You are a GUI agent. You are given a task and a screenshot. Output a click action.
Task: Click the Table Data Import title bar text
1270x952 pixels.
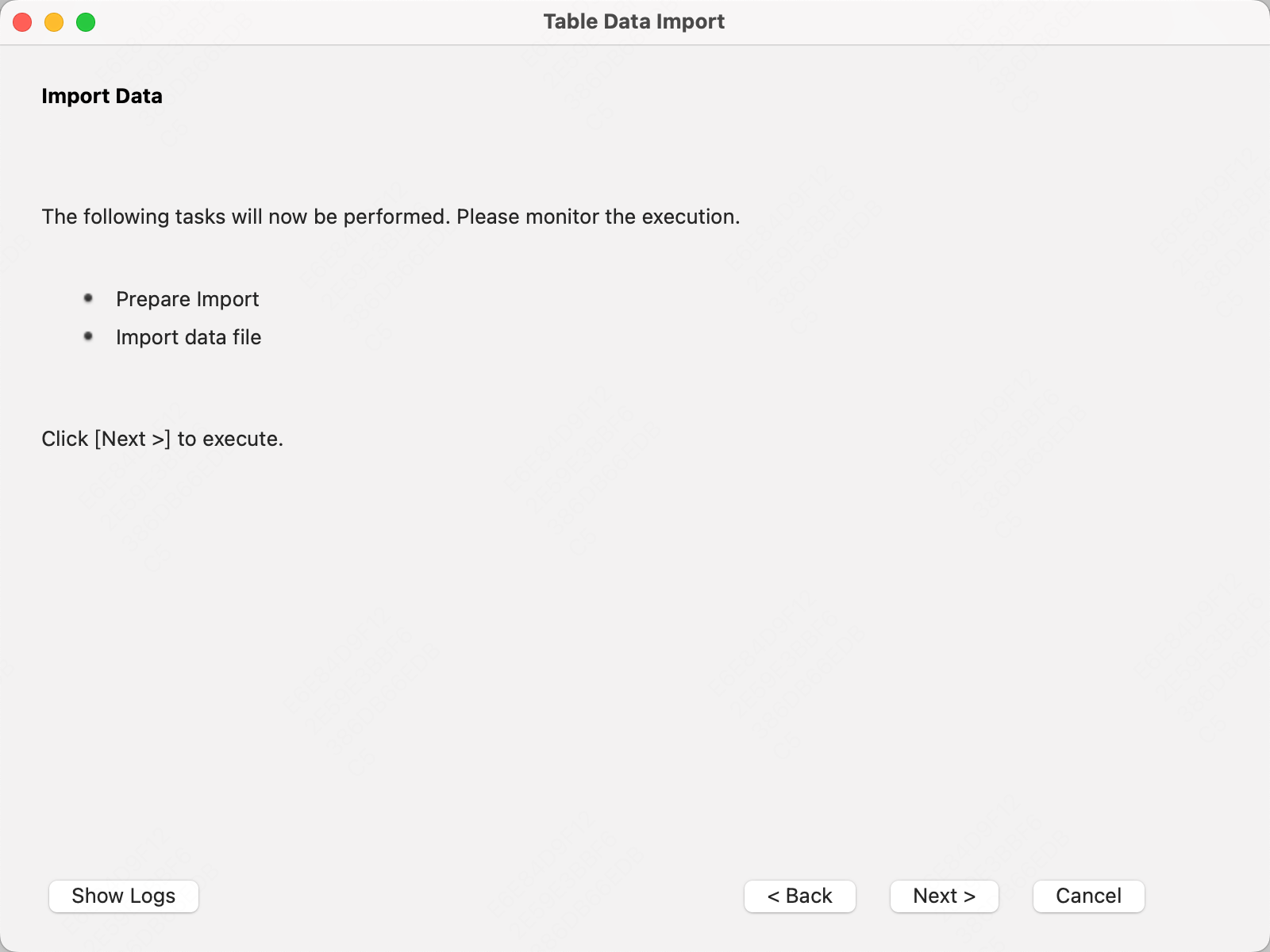click(x=634, y=21)
